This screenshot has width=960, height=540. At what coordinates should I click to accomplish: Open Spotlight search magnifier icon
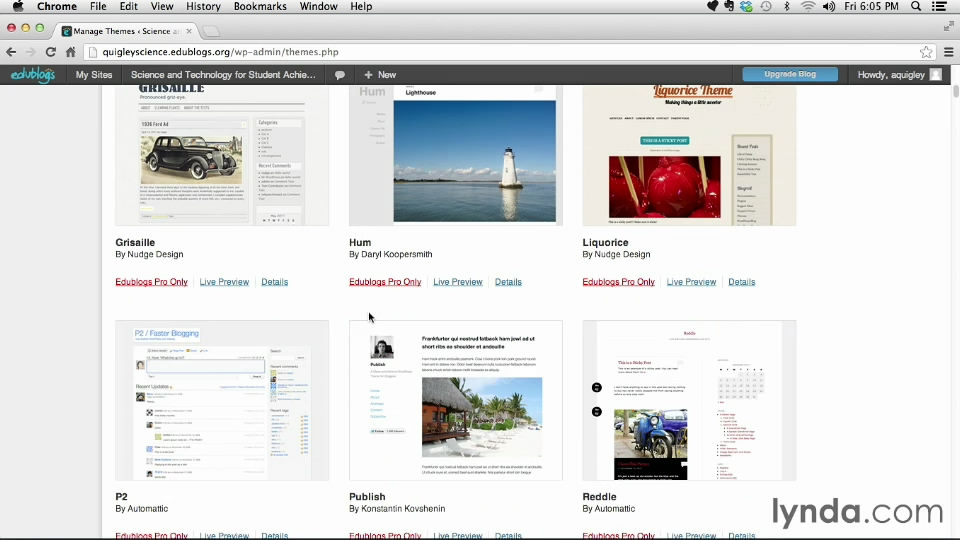coord(916,6)
